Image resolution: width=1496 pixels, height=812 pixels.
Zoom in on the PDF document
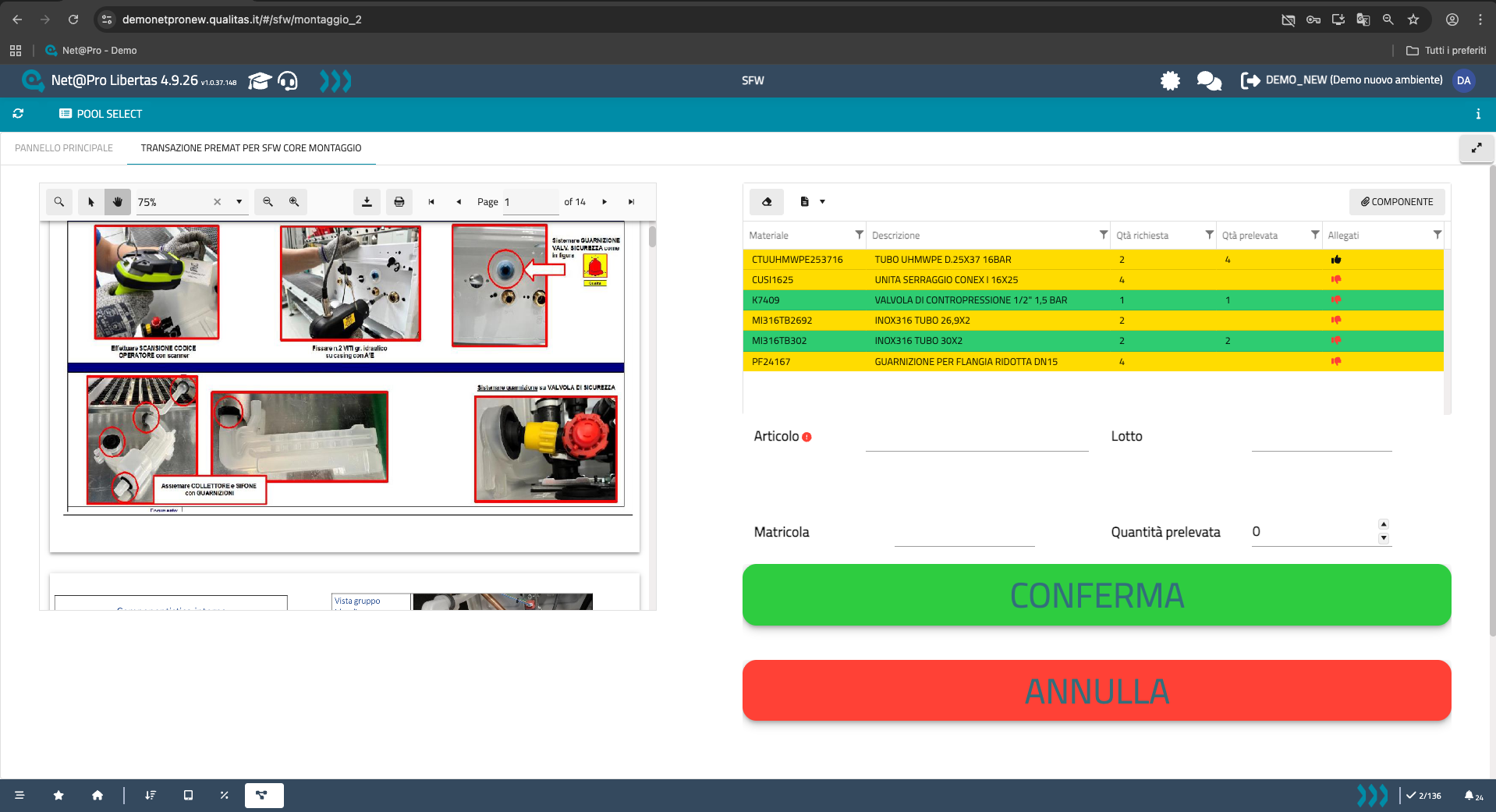click(294, 202)
